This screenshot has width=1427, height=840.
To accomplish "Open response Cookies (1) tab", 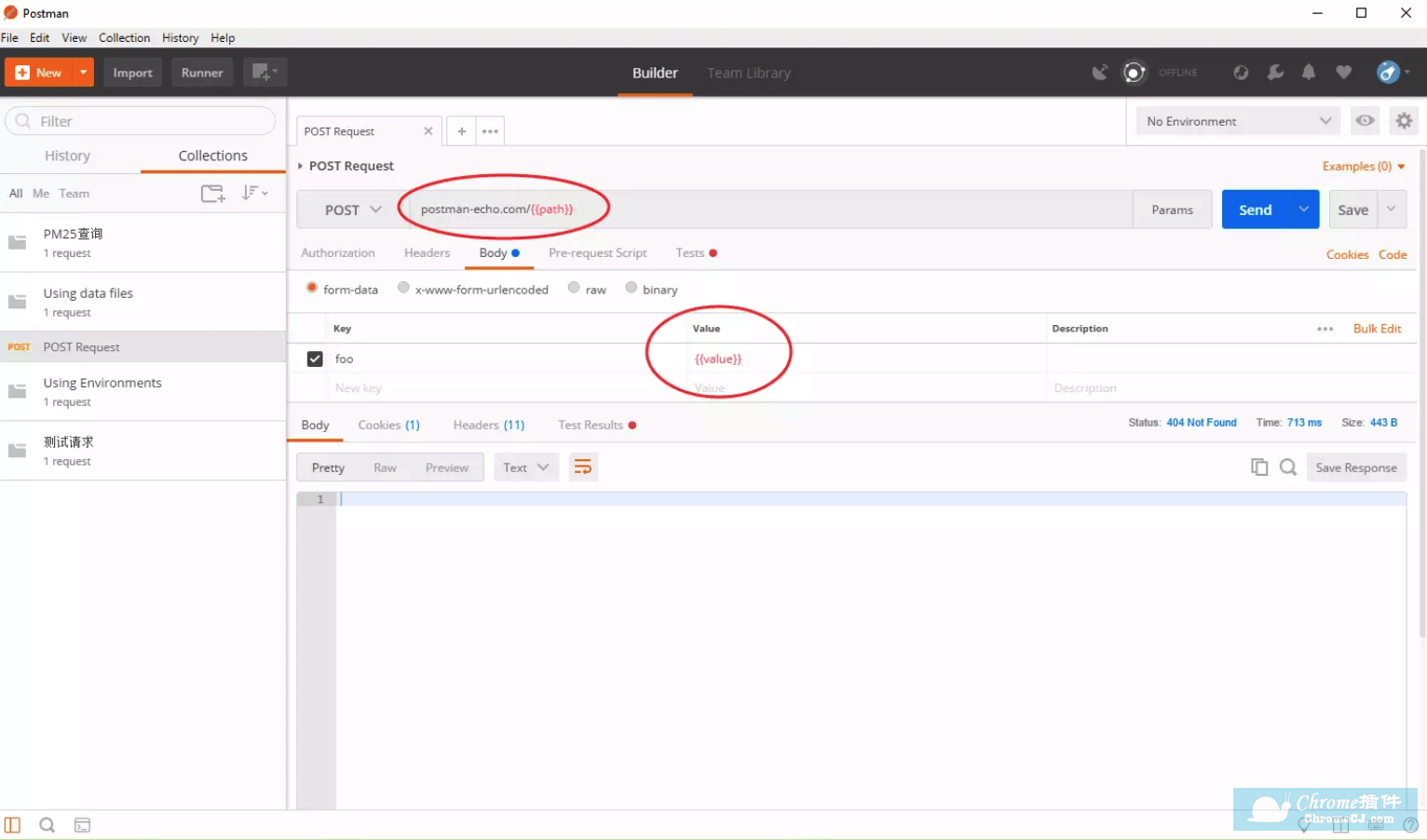I will point(388,425).
